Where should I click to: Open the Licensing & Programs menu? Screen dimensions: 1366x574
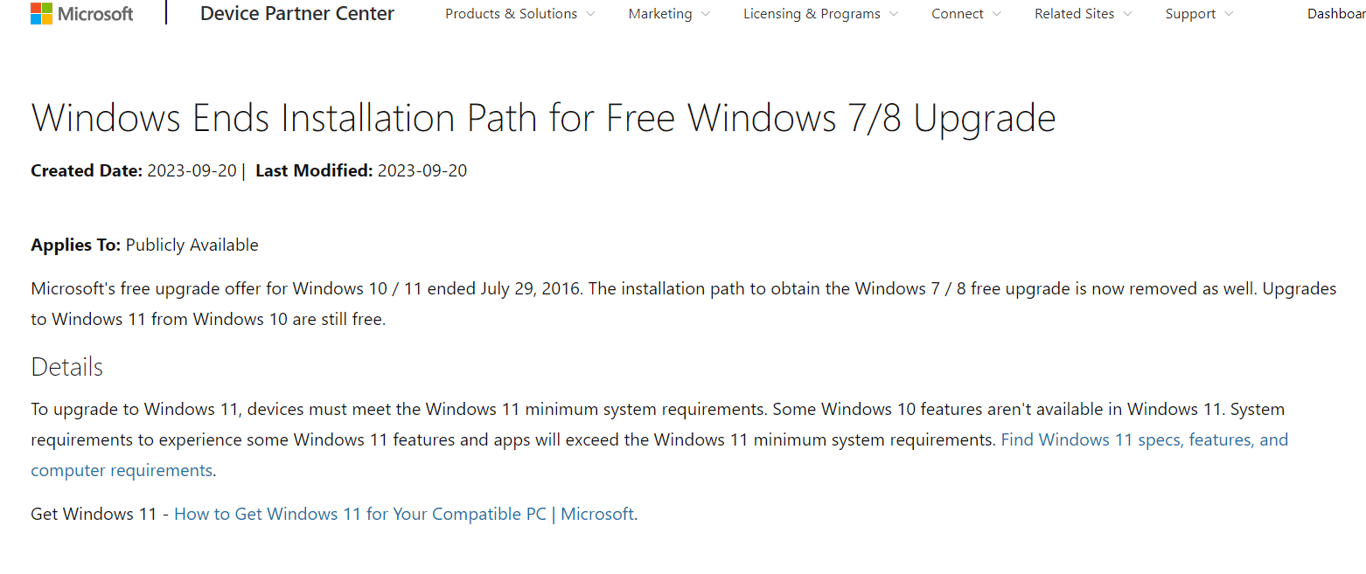pyautogui.click(x=811, y=14)
